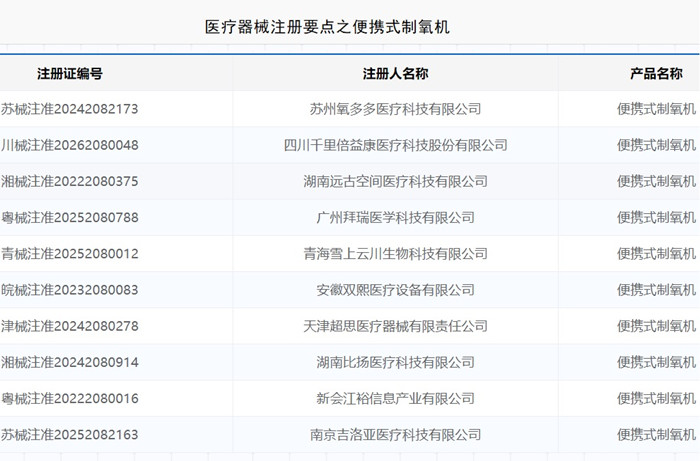Screen dimensions: 700x461
Task: Click 便携式制氧机 in the 湖南远古空间 row
Action: click(656, 181)
